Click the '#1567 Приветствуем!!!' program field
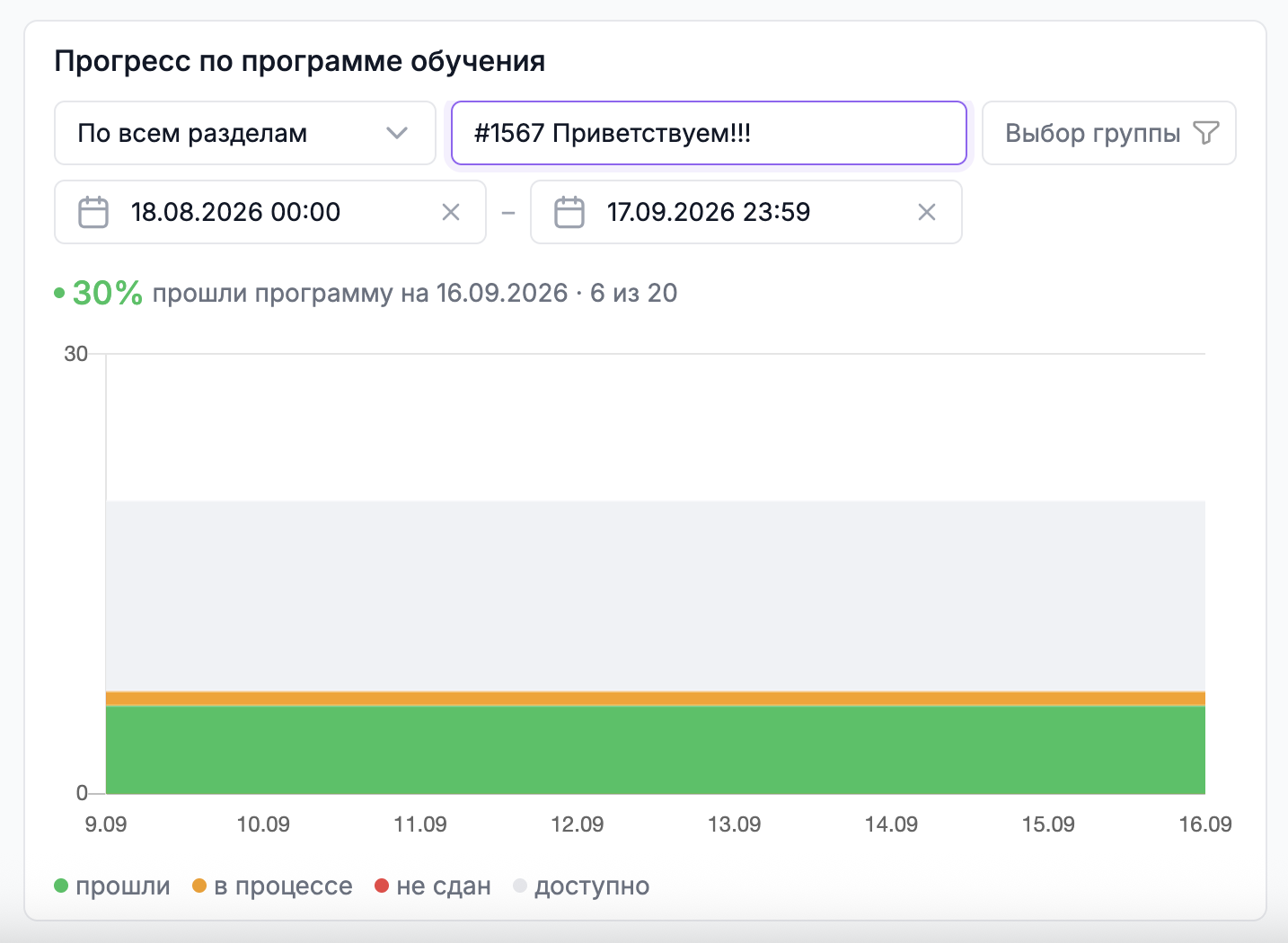The width and height of the screenshot is (1288, 943). pos(709,133)
